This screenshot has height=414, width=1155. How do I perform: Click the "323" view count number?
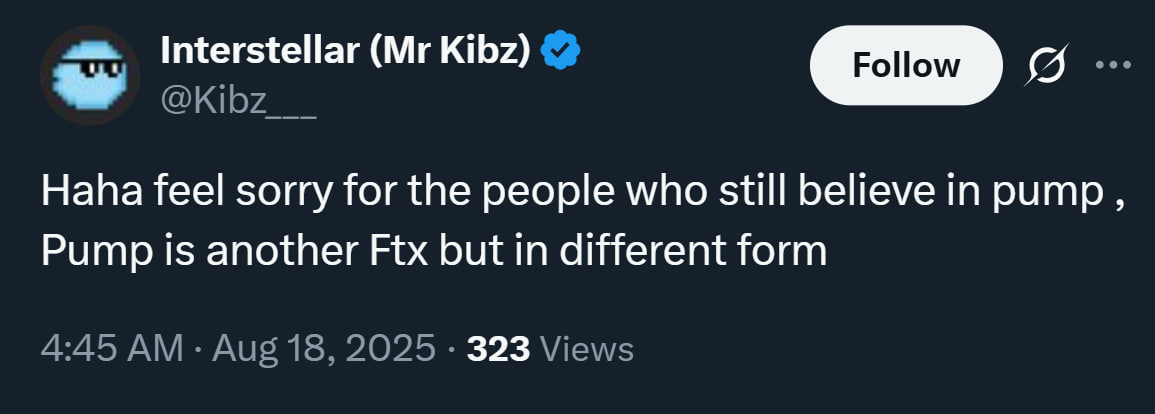(499, 349)
